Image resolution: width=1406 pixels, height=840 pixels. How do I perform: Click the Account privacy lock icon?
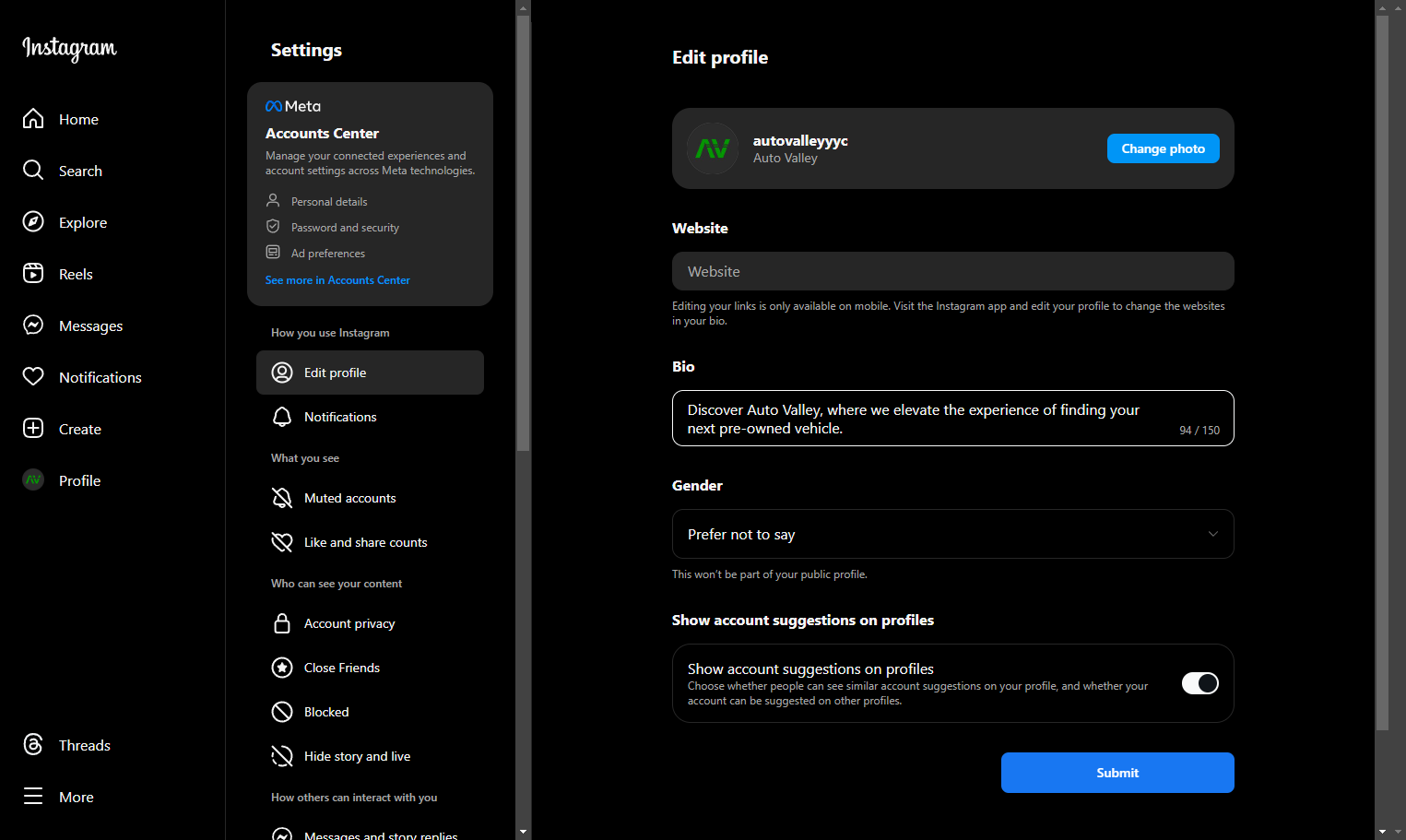coord(282,623)
